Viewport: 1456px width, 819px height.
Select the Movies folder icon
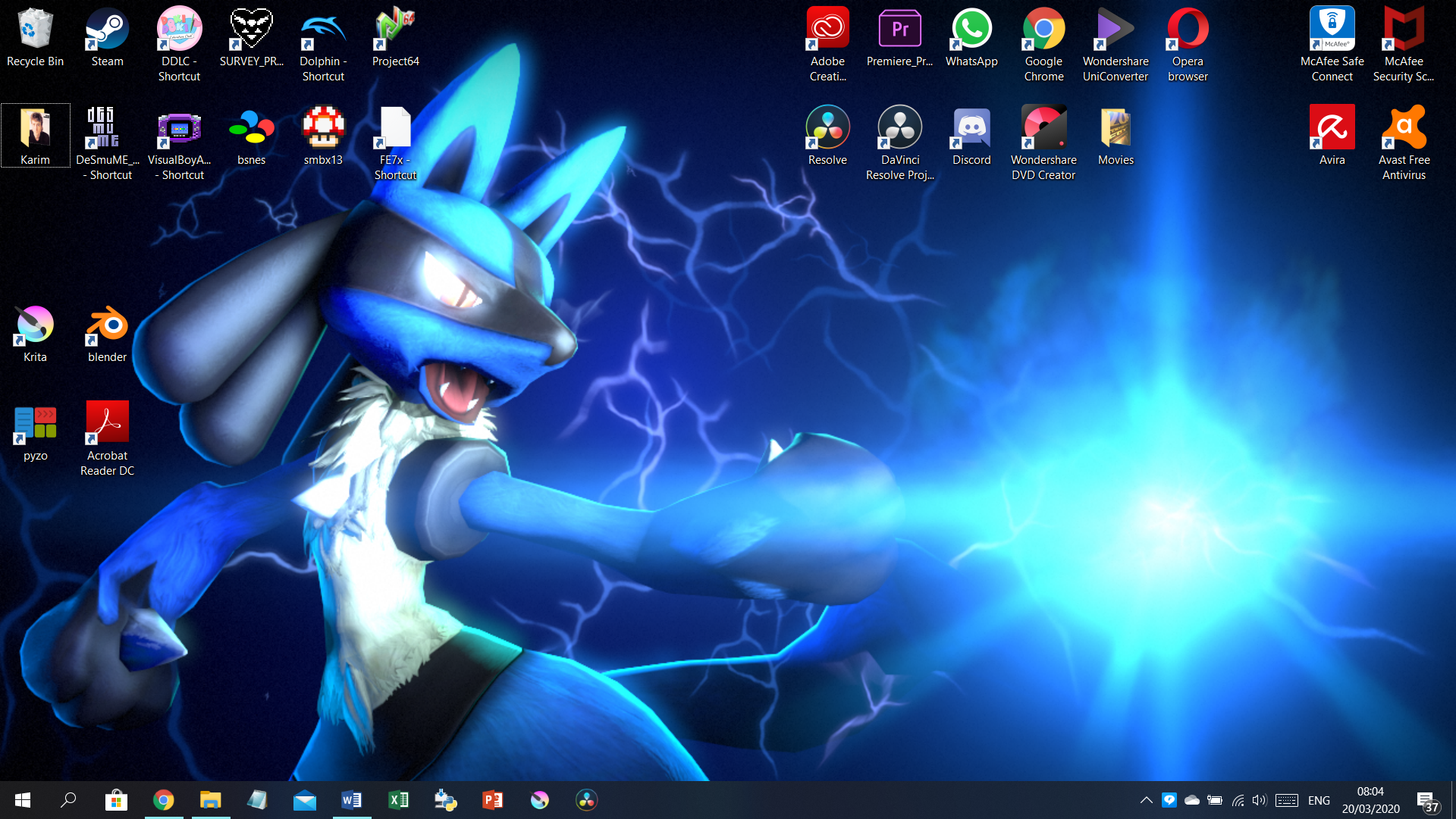tap(1116, 136)
